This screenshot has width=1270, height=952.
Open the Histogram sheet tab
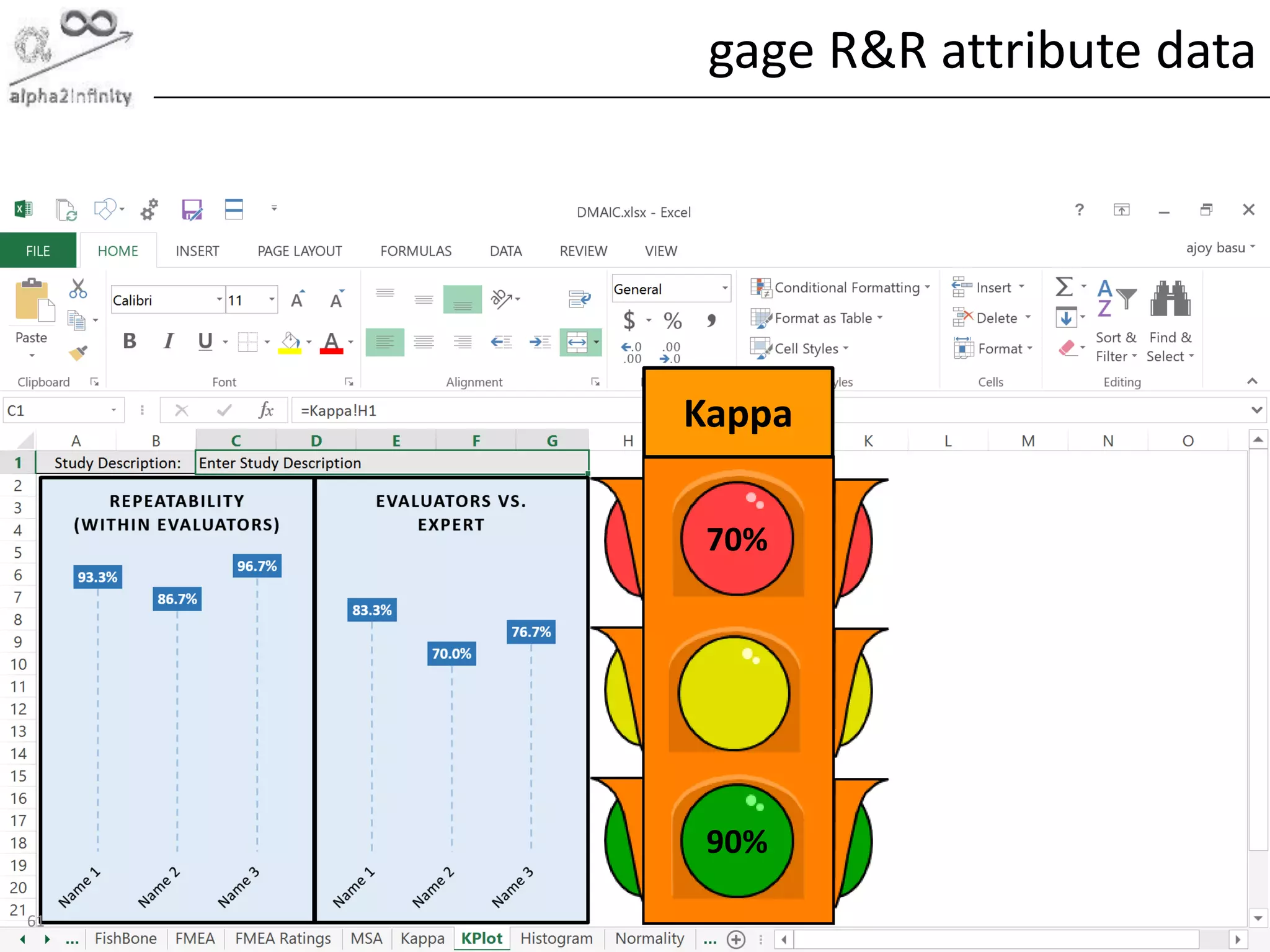pos(556,938)
